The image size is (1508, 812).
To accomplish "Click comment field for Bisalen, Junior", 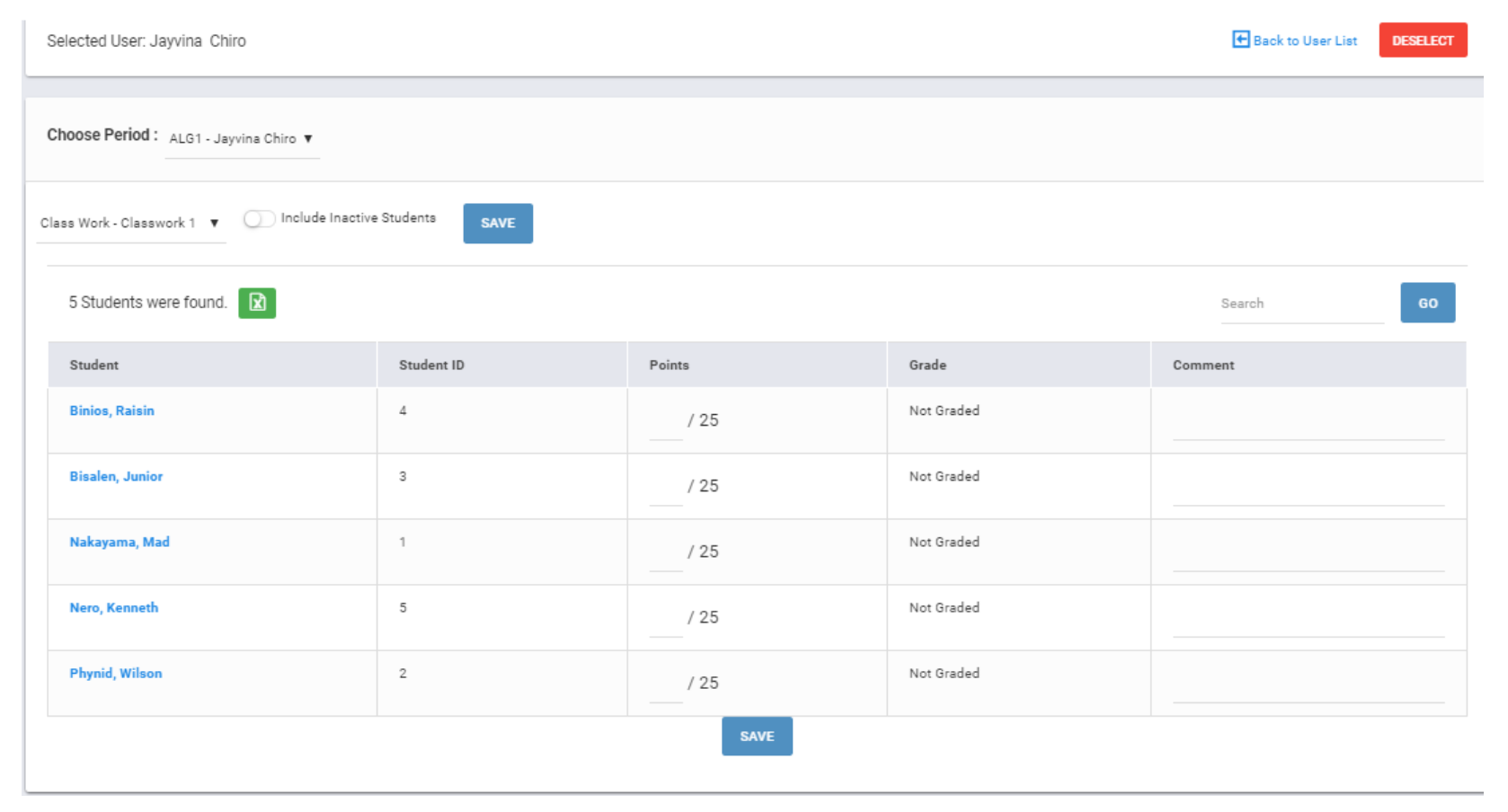I will pyautogui.click(x=1308, y=490).
